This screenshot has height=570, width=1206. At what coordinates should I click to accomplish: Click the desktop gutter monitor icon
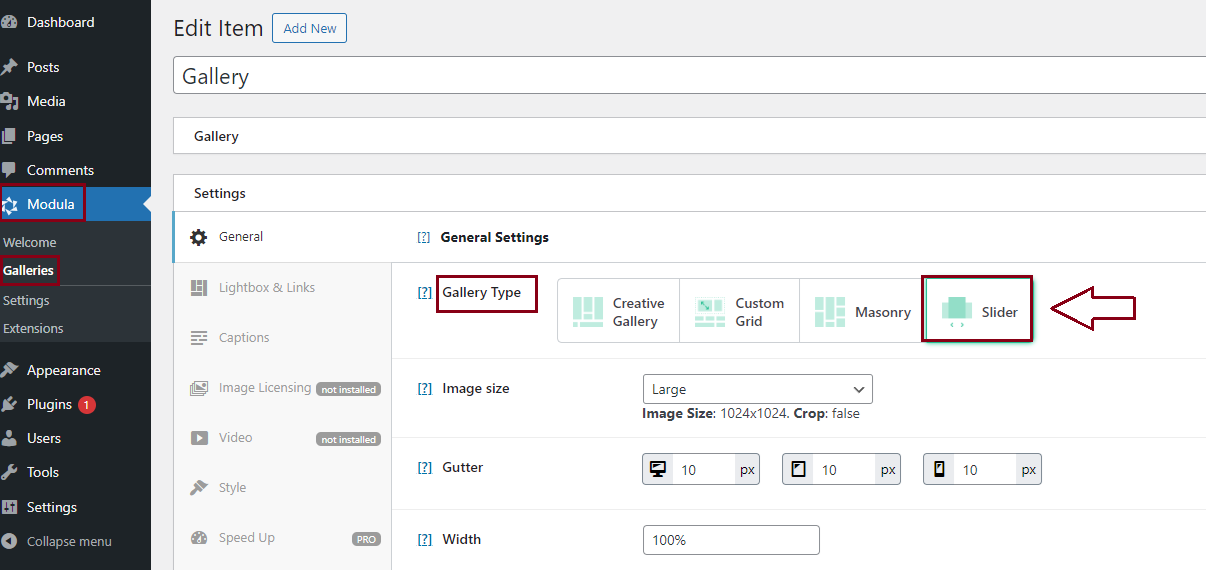[x=658, y=469]
